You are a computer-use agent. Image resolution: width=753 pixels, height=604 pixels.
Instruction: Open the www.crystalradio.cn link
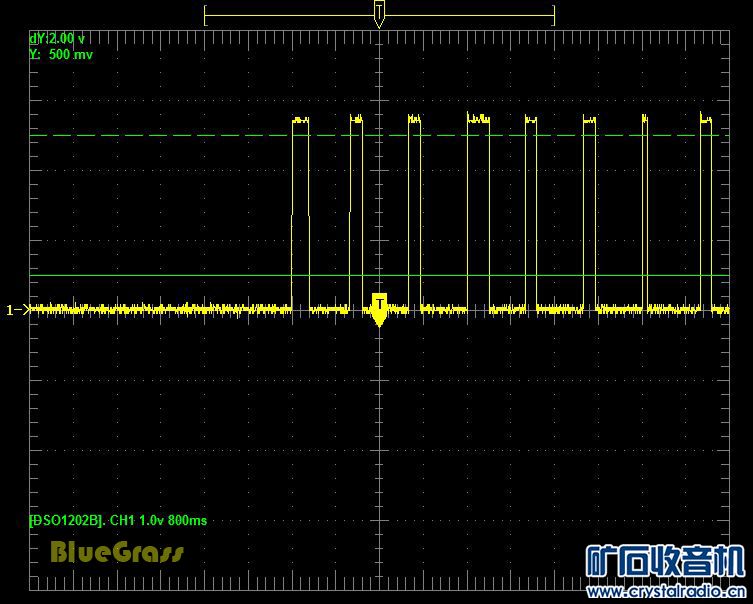click(667, 592)
